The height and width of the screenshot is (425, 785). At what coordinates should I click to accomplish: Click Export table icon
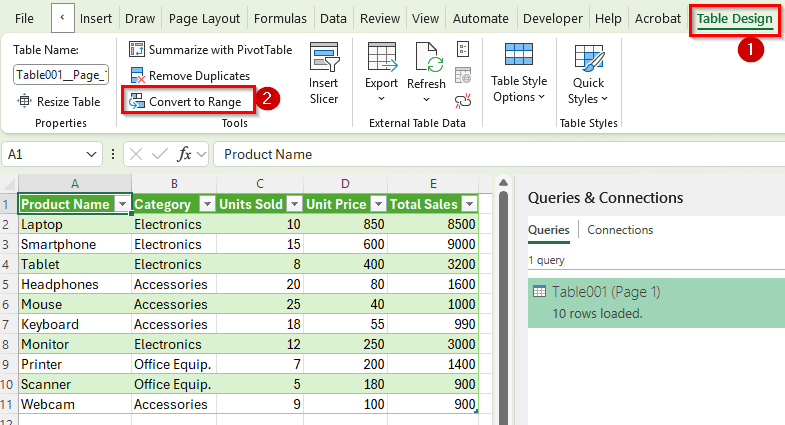point(382,57)
